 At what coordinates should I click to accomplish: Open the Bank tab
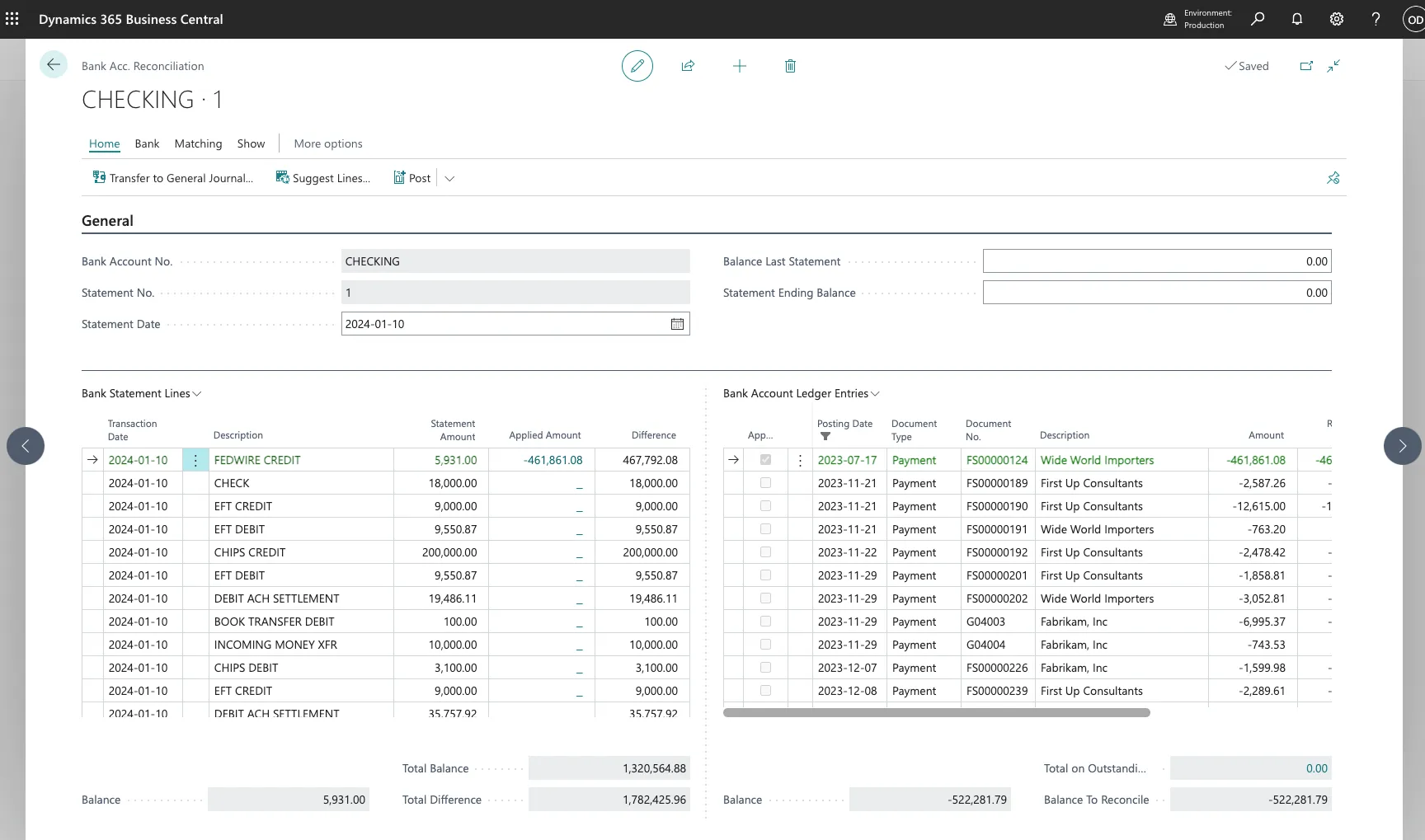(147, 143)
